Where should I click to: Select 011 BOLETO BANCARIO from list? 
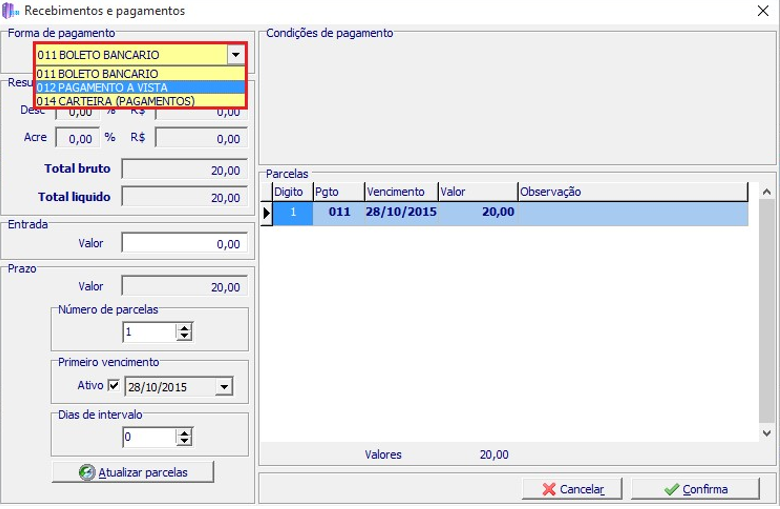point(141,74)
